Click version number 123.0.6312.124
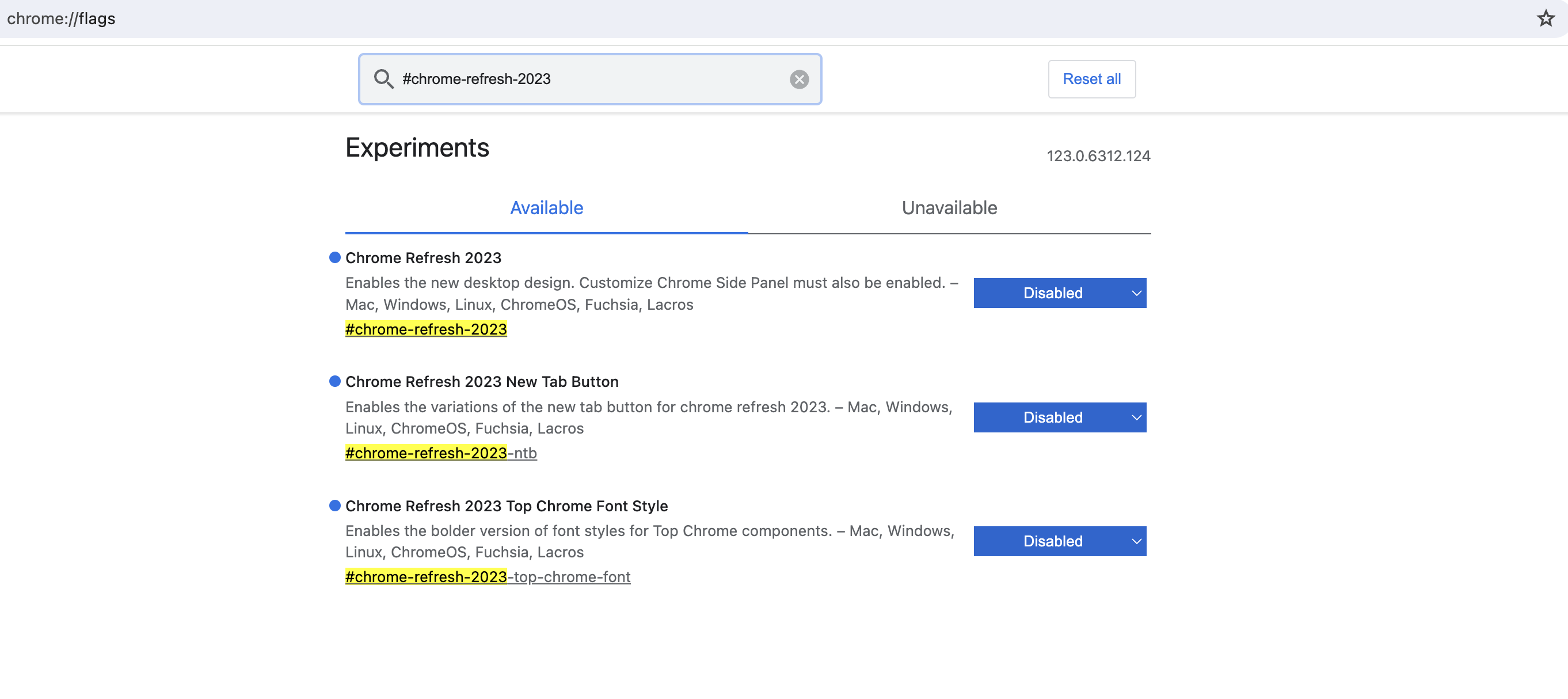Screen dimensions: 1568x699 coord(1098,156)
